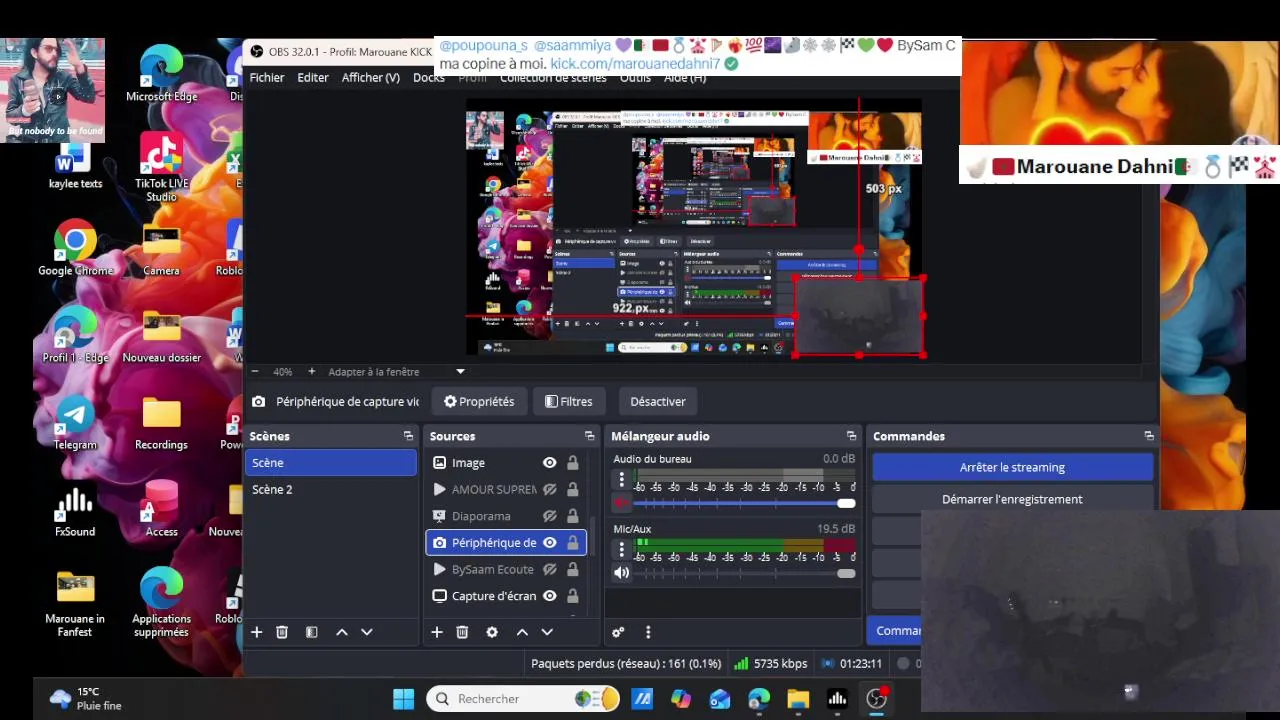
Task: Show the Diaporama source
Action: click(549, 516)
